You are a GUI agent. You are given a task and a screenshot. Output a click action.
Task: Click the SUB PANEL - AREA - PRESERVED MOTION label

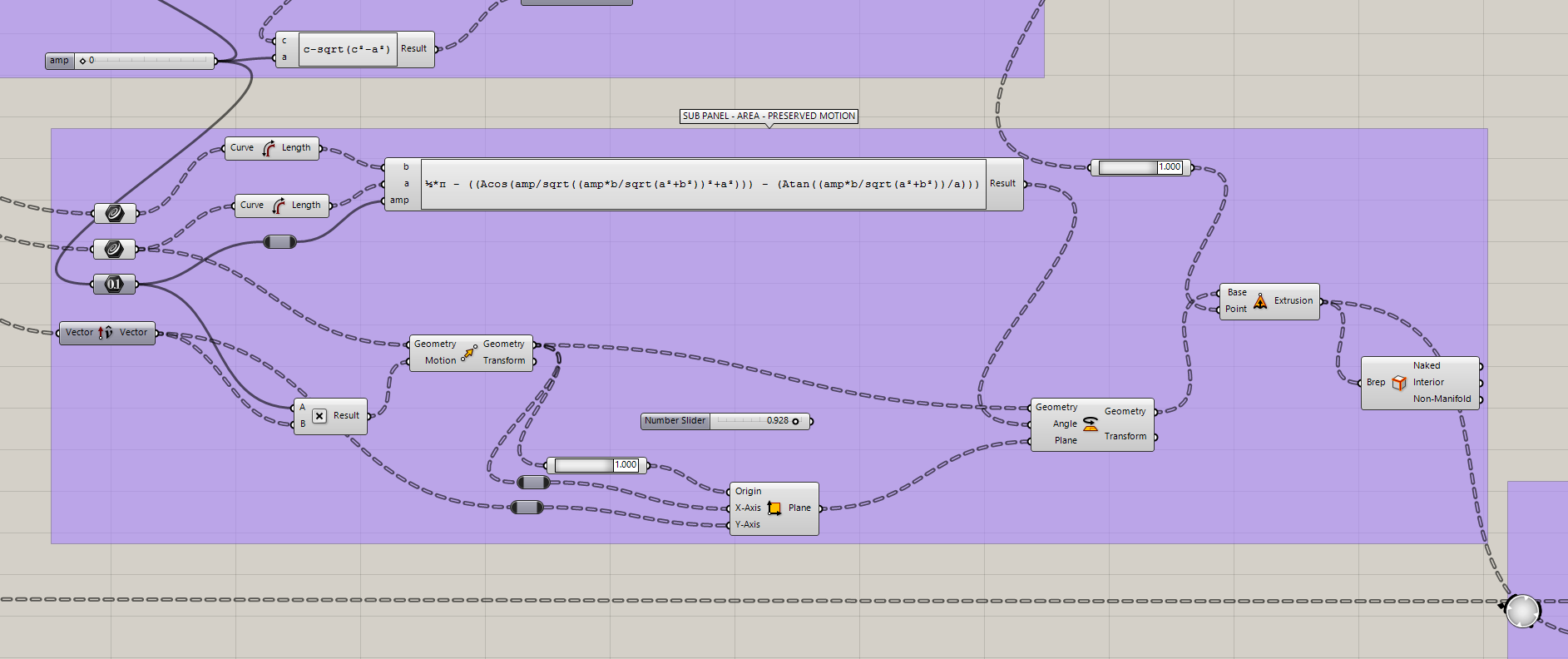click(x=769, y=116)
